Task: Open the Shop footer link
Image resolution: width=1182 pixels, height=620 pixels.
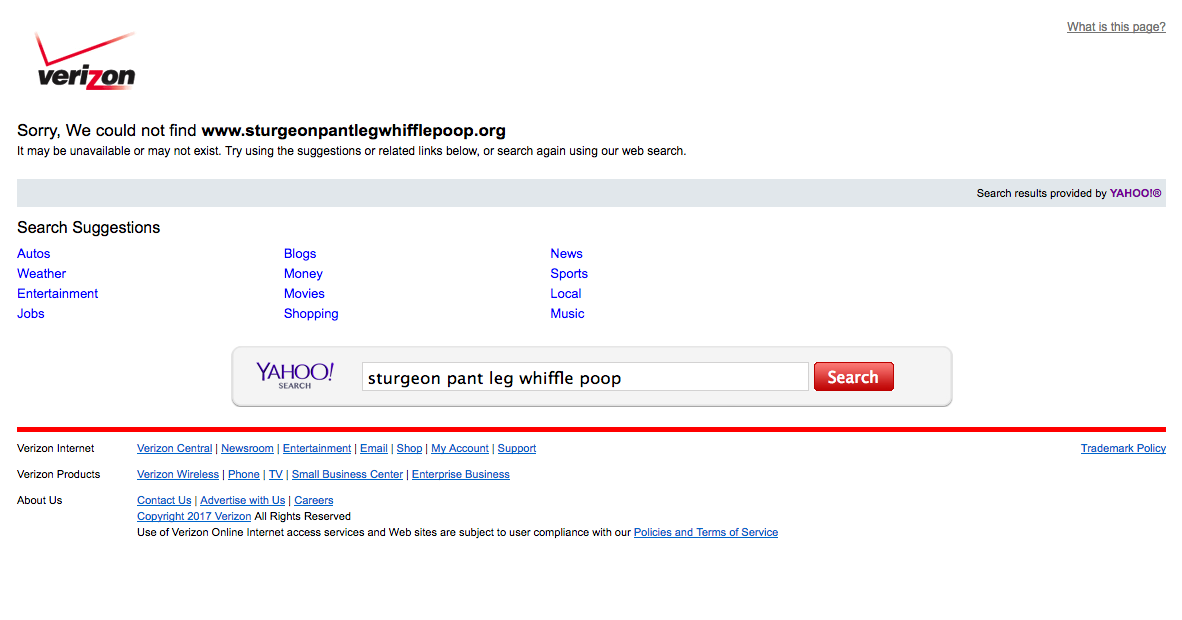Action: (x=409, y=448)
